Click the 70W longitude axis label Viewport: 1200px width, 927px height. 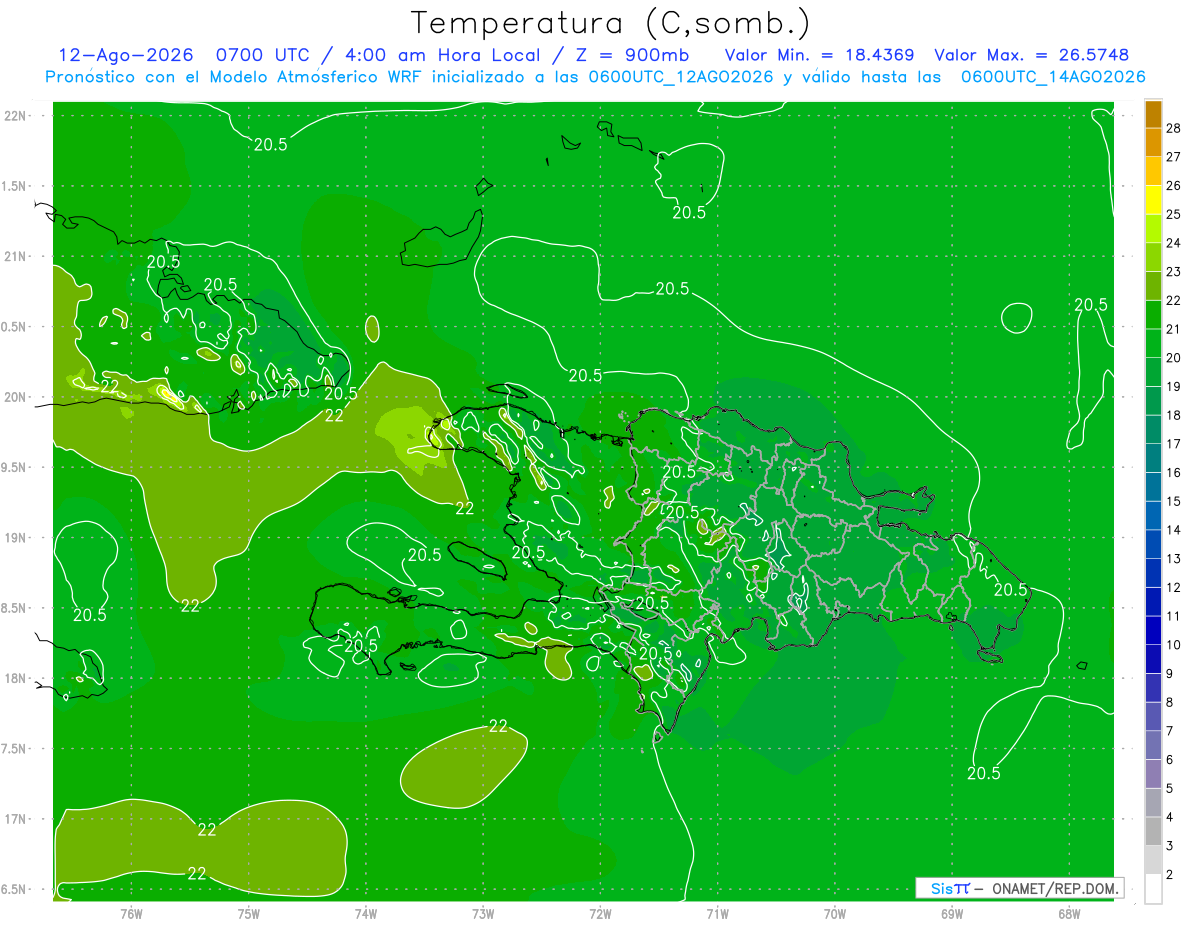(835, 914)
